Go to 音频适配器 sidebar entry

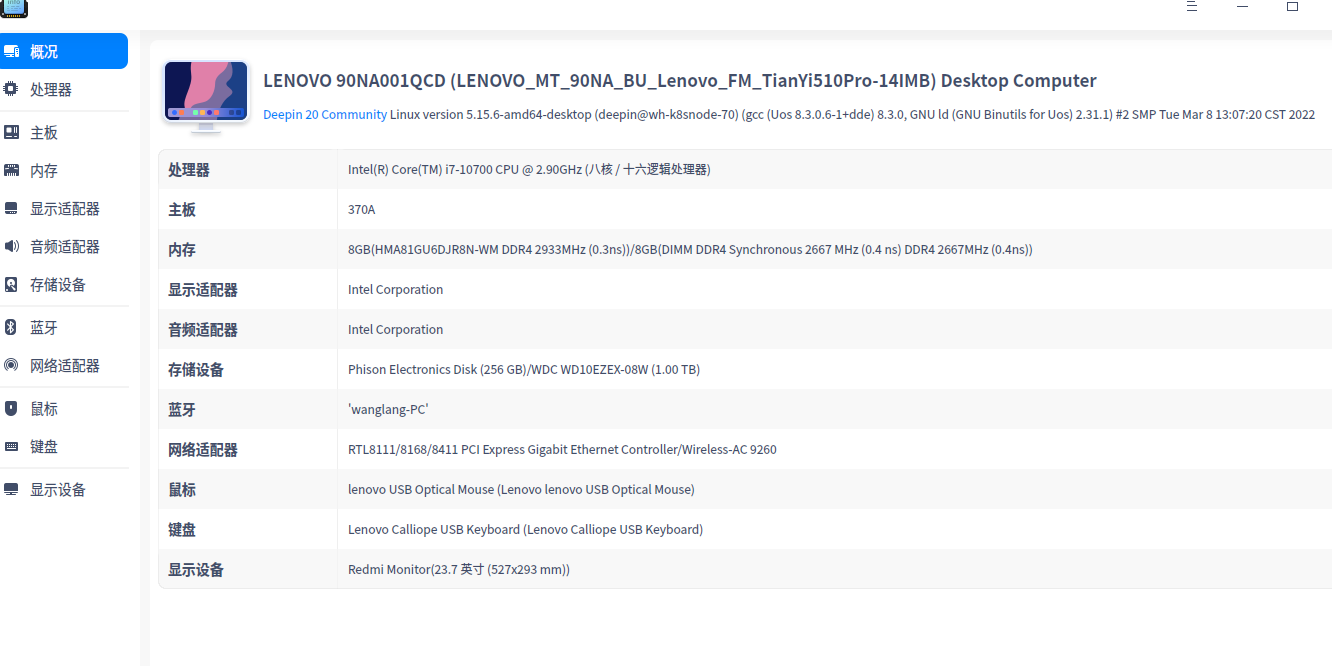click(x=64, y=246)
